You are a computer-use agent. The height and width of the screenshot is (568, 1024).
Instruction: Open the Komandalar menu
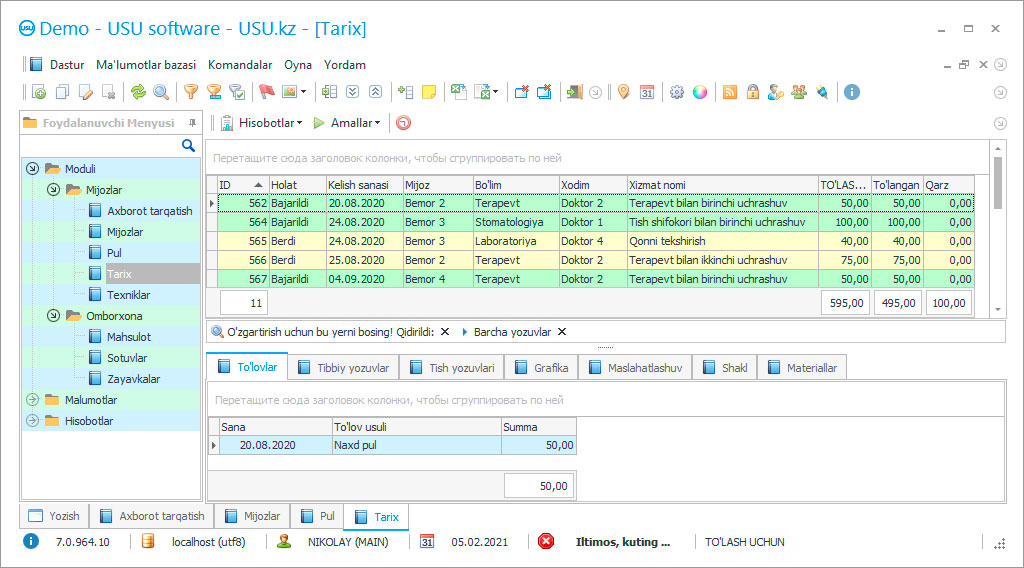click(240, 65)
